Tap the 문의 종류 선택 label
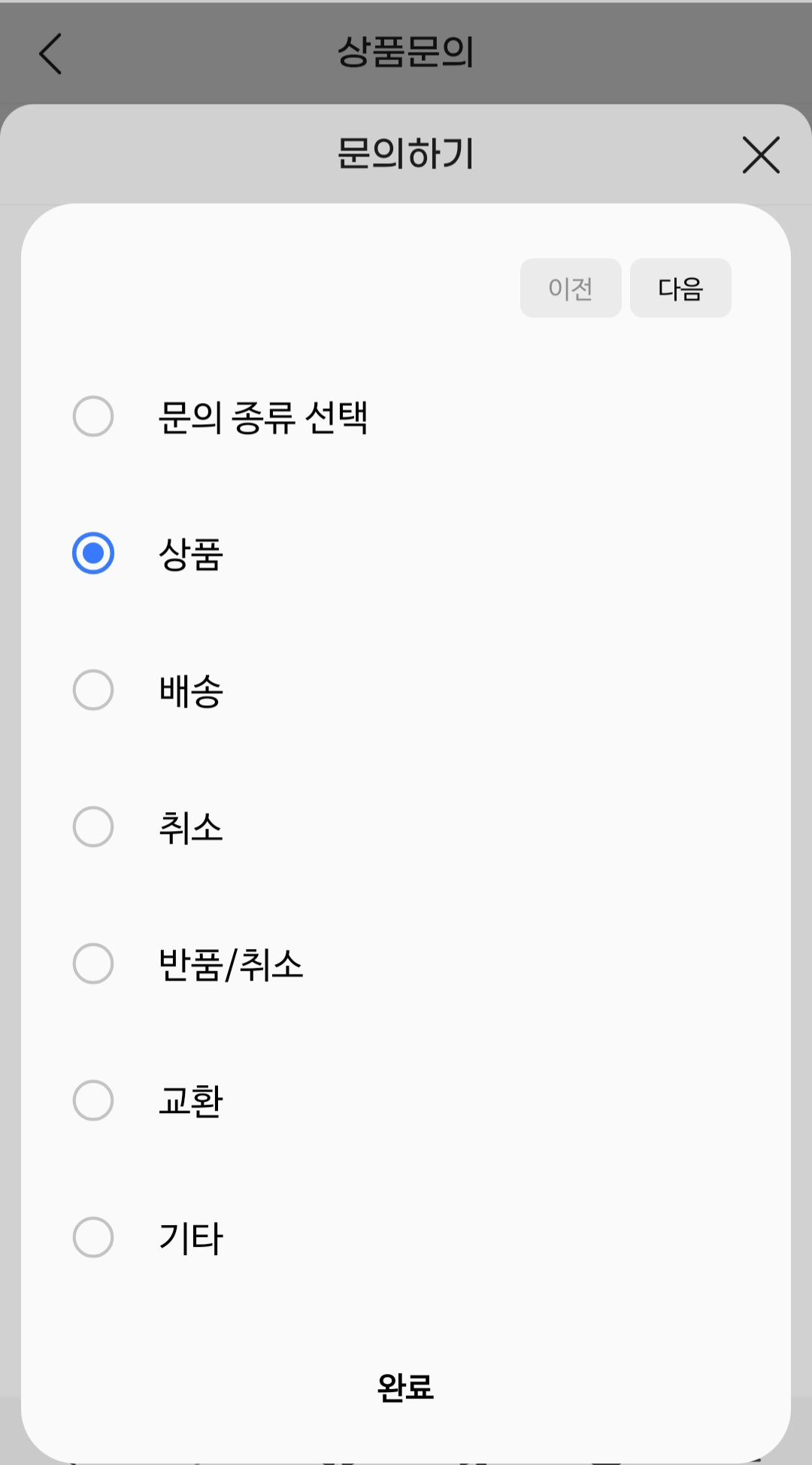The height and width of the screenshot is (1465, 812). [263, 417]
